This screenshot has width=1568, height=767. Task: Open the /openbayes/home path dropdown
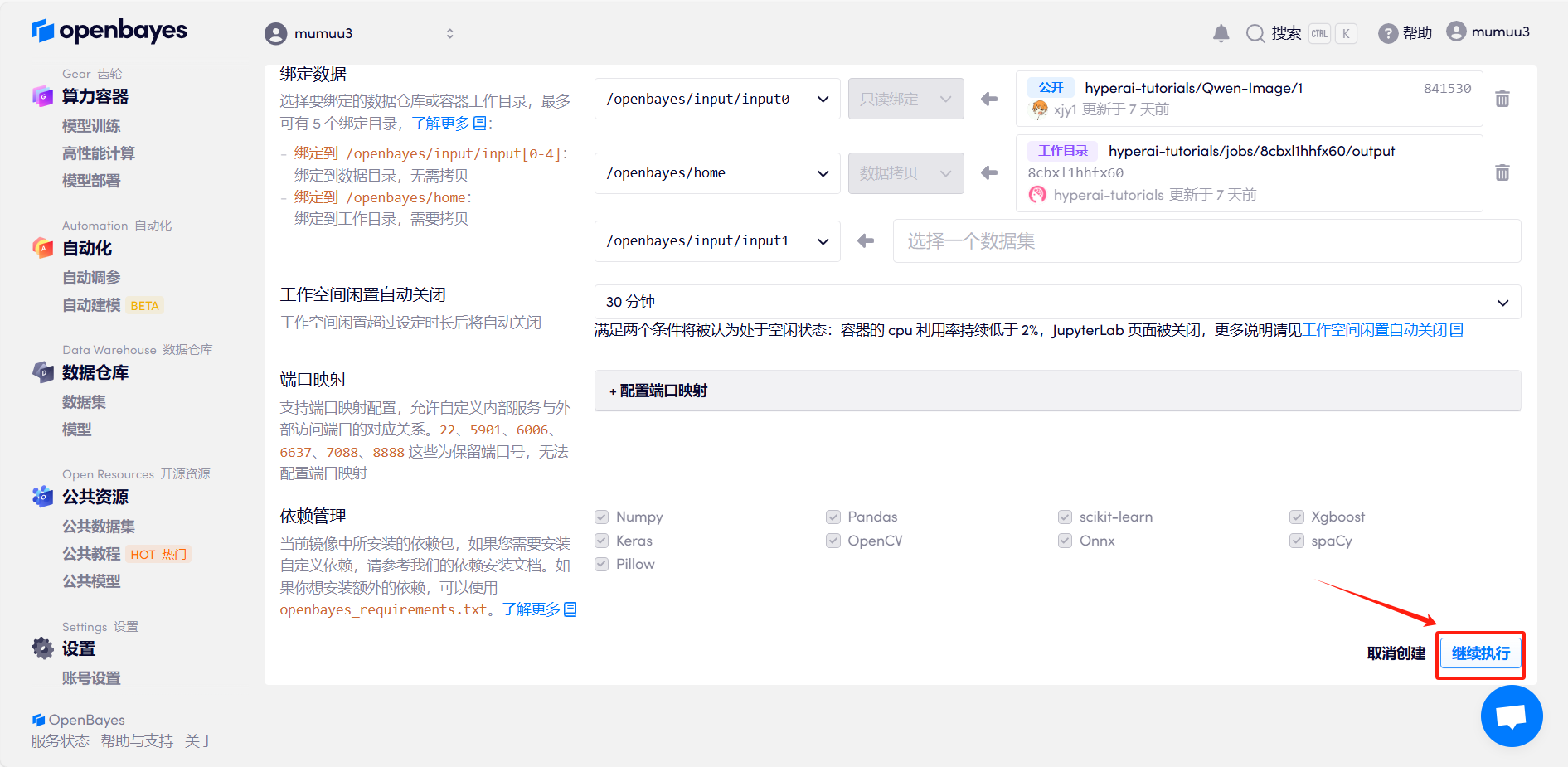(717, 172)
